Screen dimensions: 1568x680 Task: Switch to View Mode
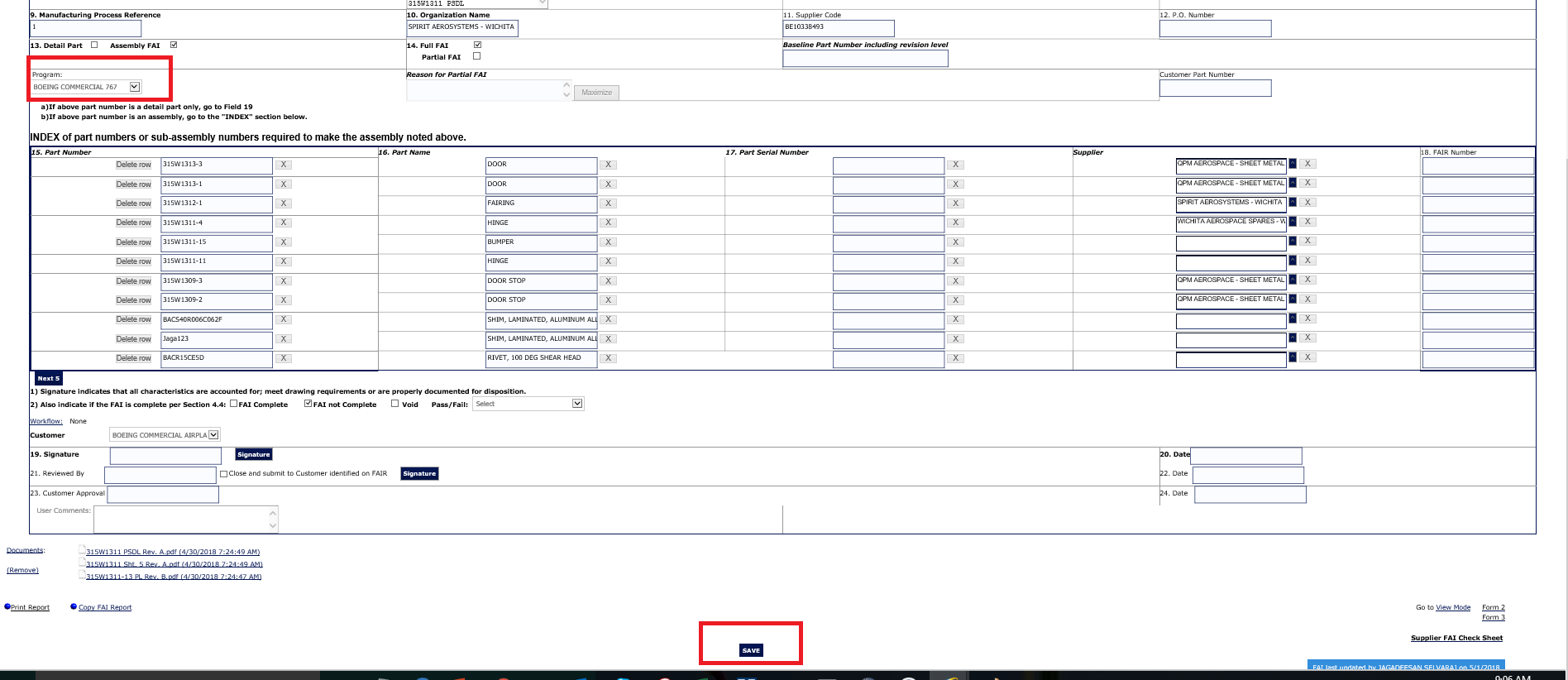1452,607
